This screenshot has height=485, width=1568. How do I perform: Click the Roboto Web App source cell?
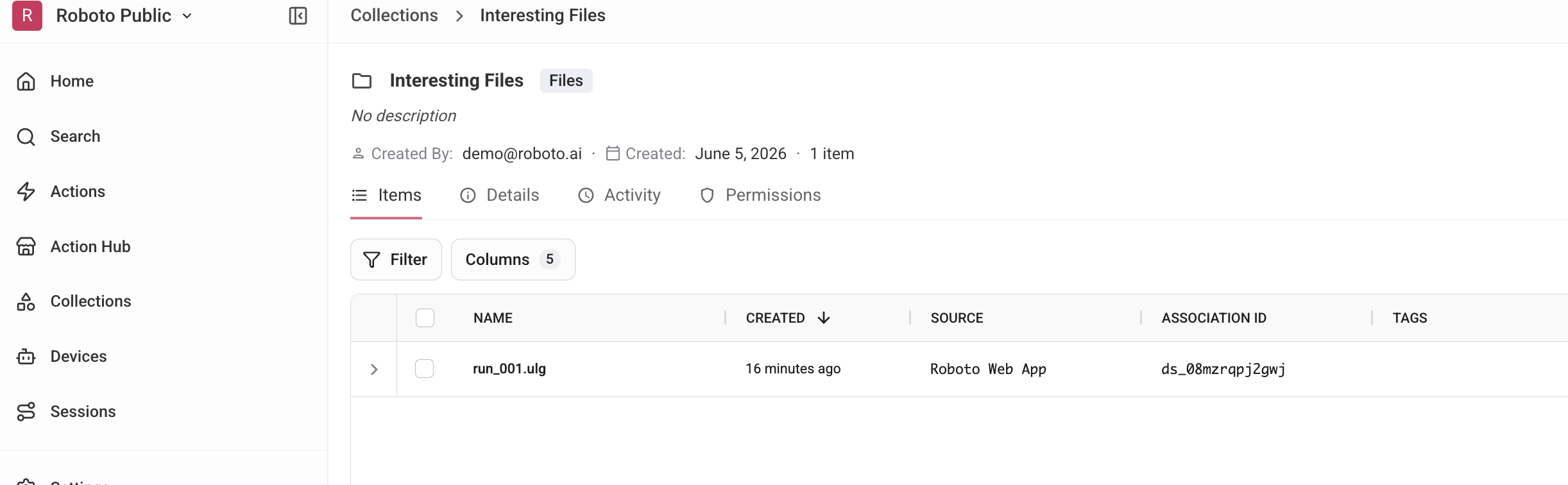988,370
